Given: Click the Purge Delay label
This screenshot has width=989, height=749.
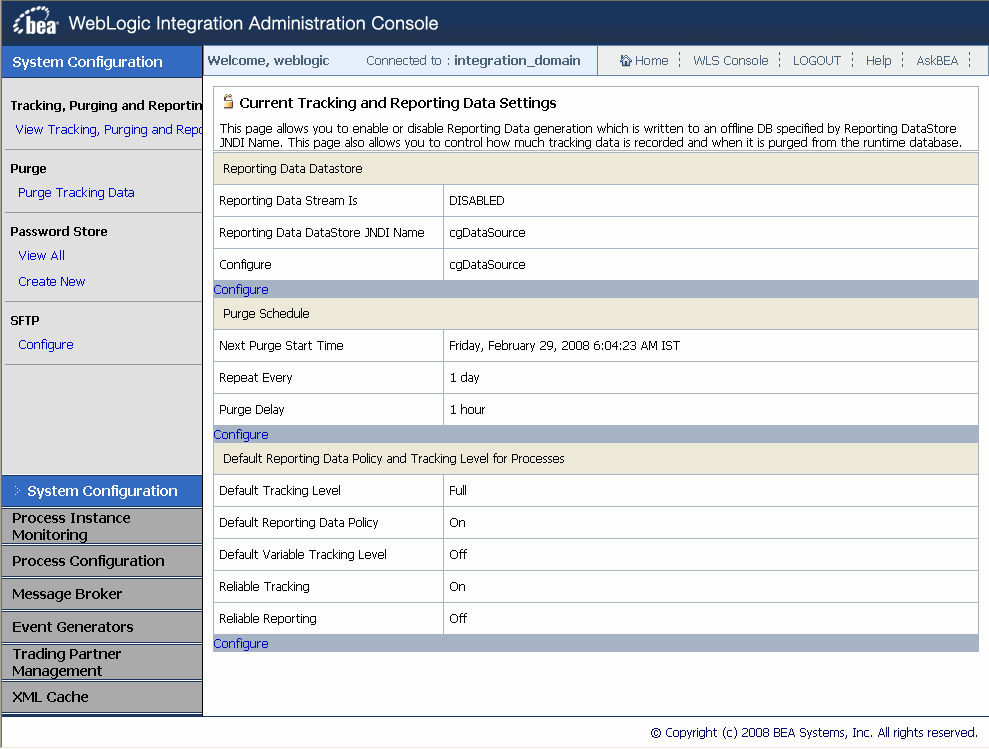Looking at the screenshot, I should [252, 410].
